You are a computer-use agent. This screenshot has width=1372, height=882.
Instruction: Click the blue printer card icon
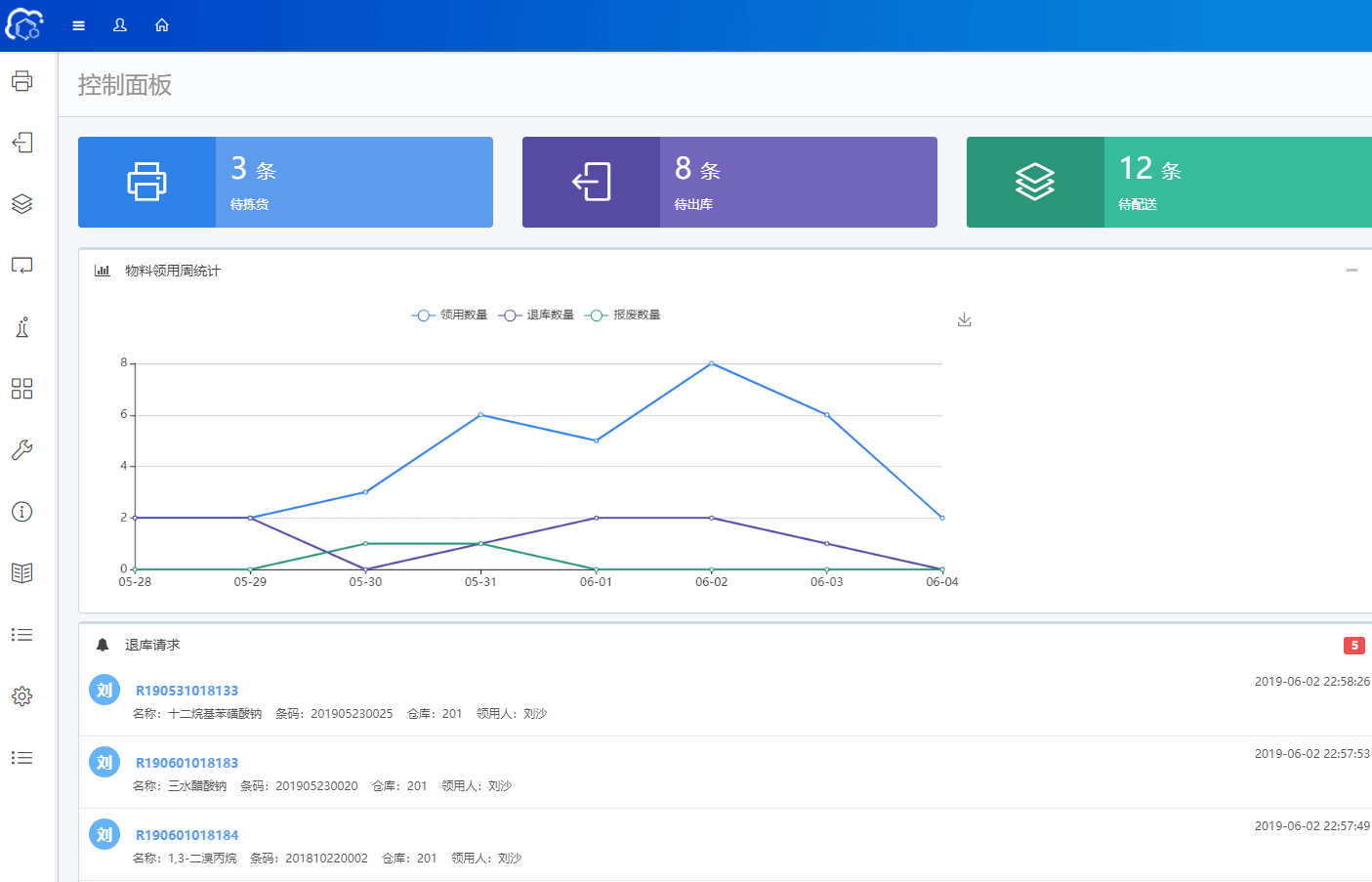146,182
